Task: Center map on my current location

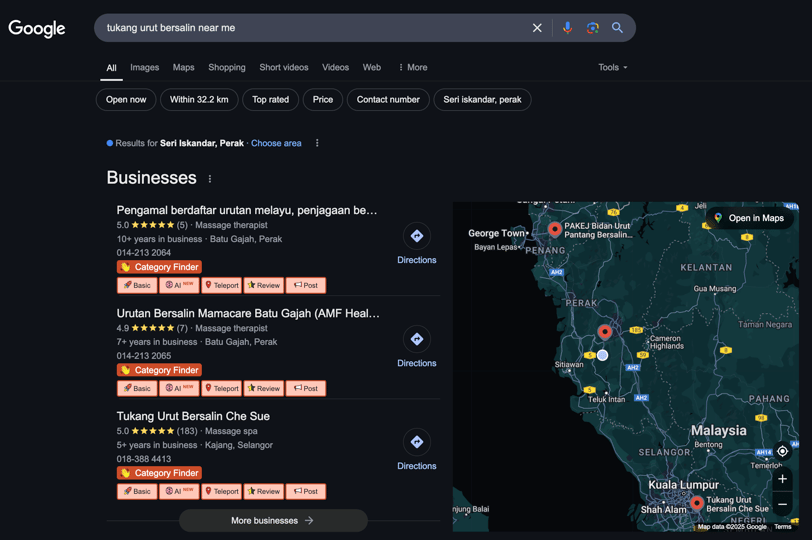Action: tap(782, 451)
